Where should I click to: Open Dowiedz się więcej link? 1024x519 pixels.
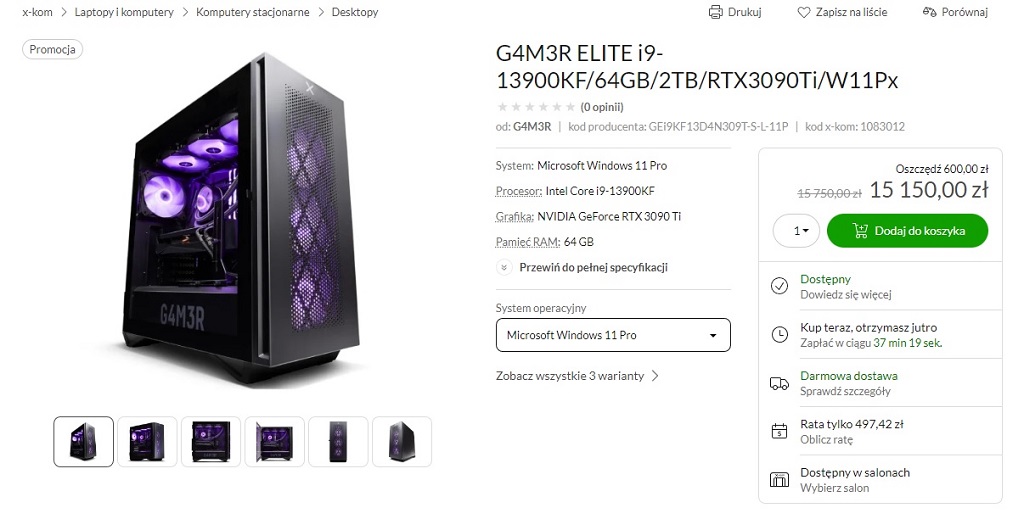(846, 294)
